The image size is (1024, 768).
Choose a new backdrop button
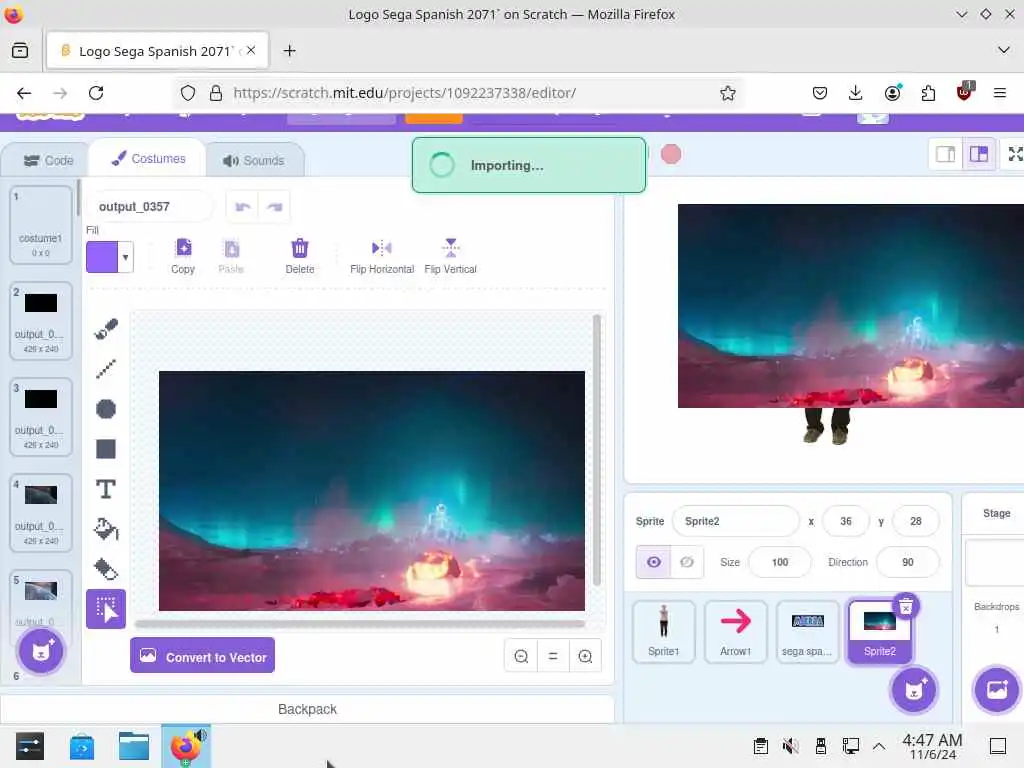pos(997,690)
